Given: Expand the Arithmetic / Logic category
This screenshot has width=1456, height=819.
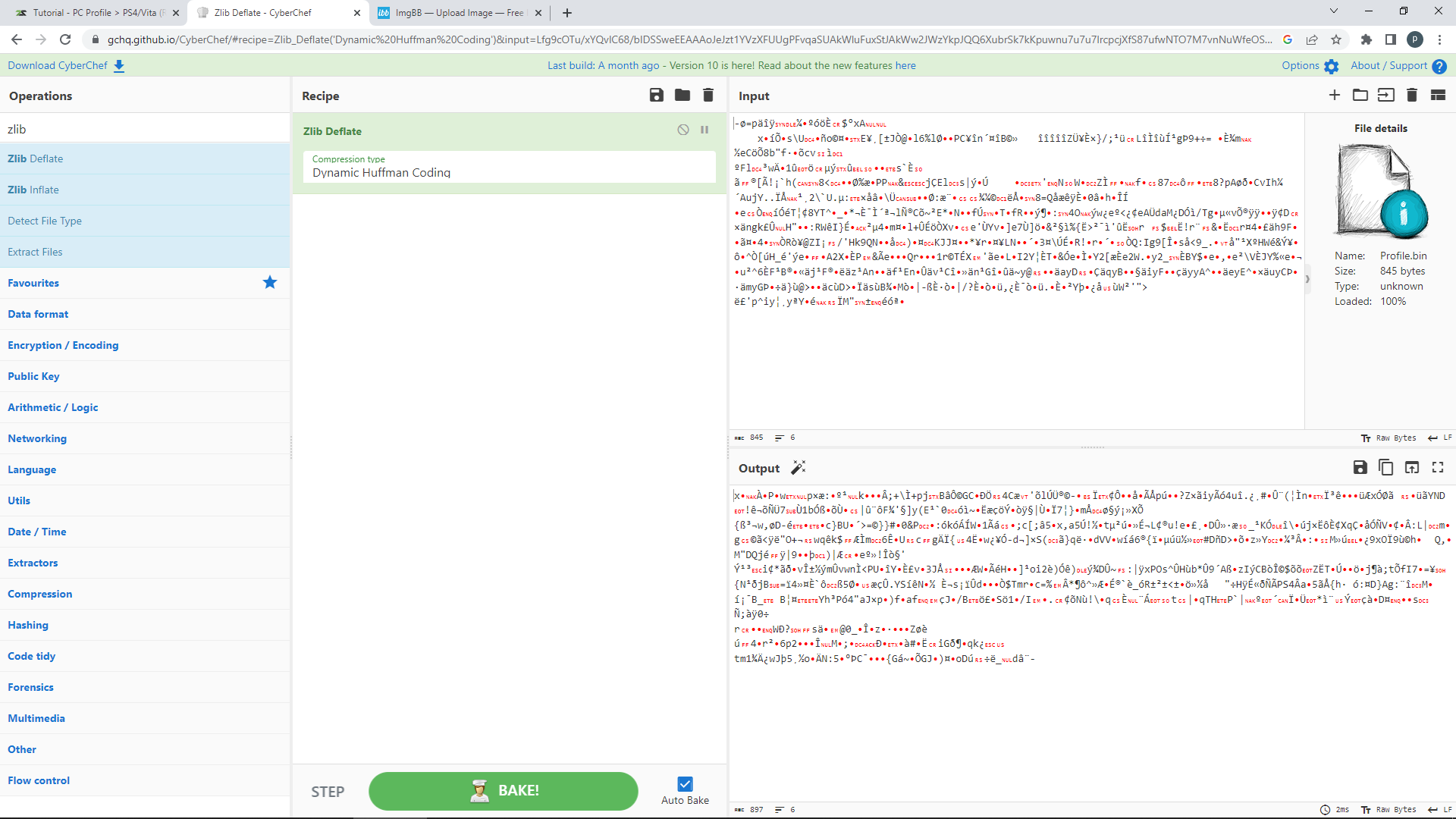Looking at the screenshot, I should tap(145, 407).
